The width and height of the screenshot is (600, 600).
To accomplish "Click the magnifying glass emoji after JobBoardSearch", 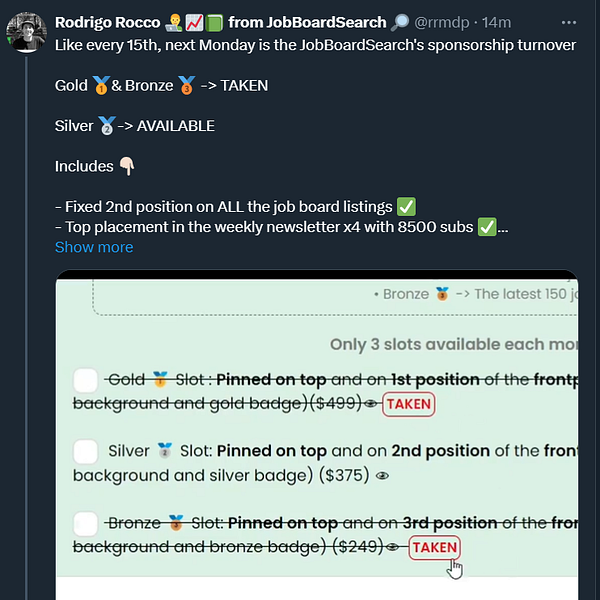I will [x=400, y=23].
